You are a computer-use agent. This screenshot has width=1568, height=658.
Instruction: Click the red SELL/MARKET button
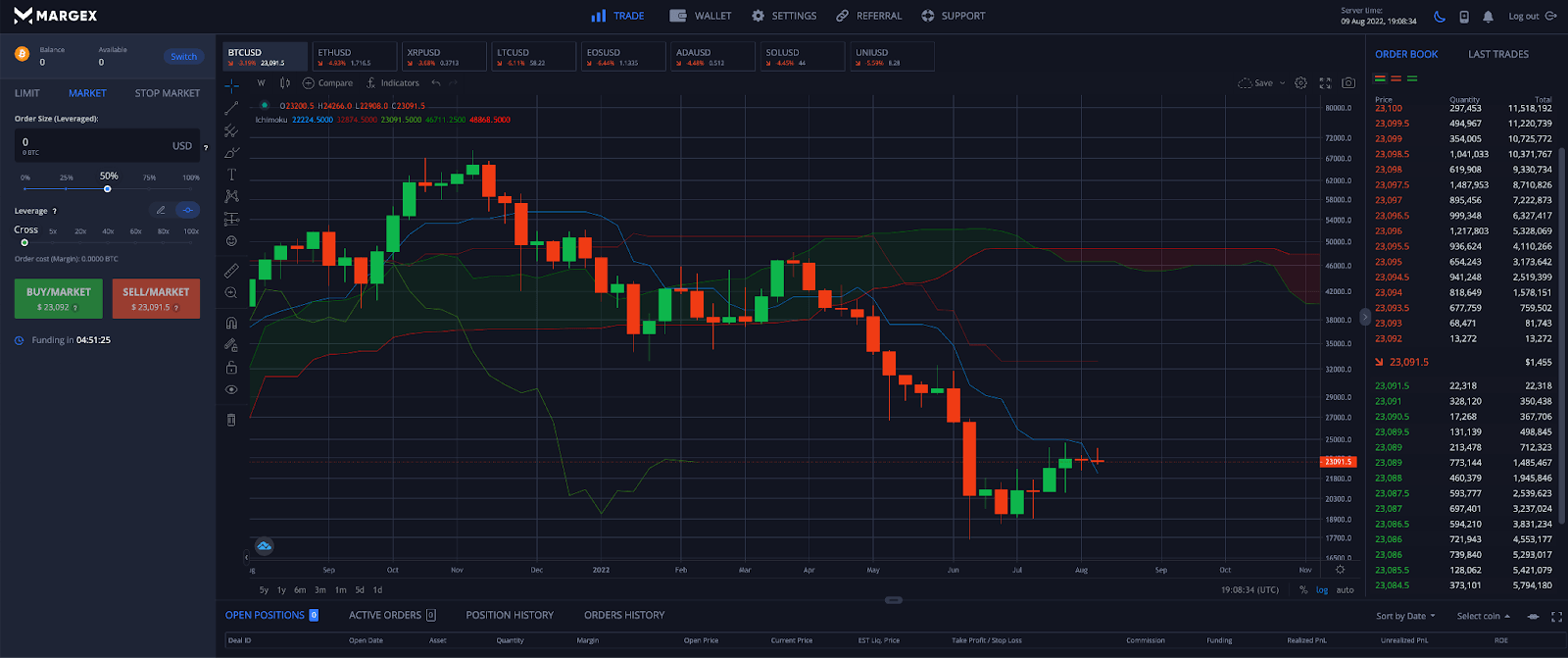156,299
